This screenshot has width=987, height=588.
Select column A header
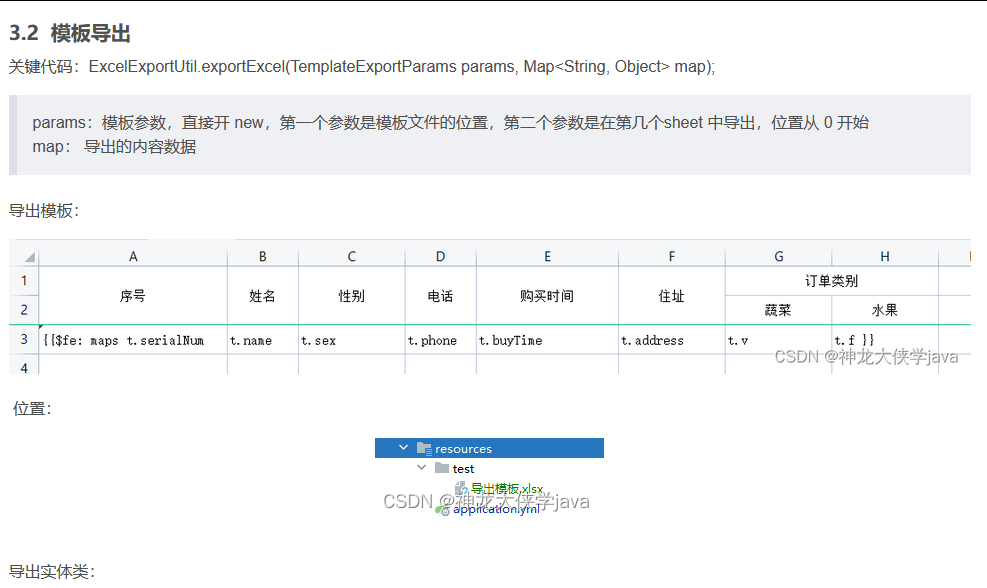[133, 256]
